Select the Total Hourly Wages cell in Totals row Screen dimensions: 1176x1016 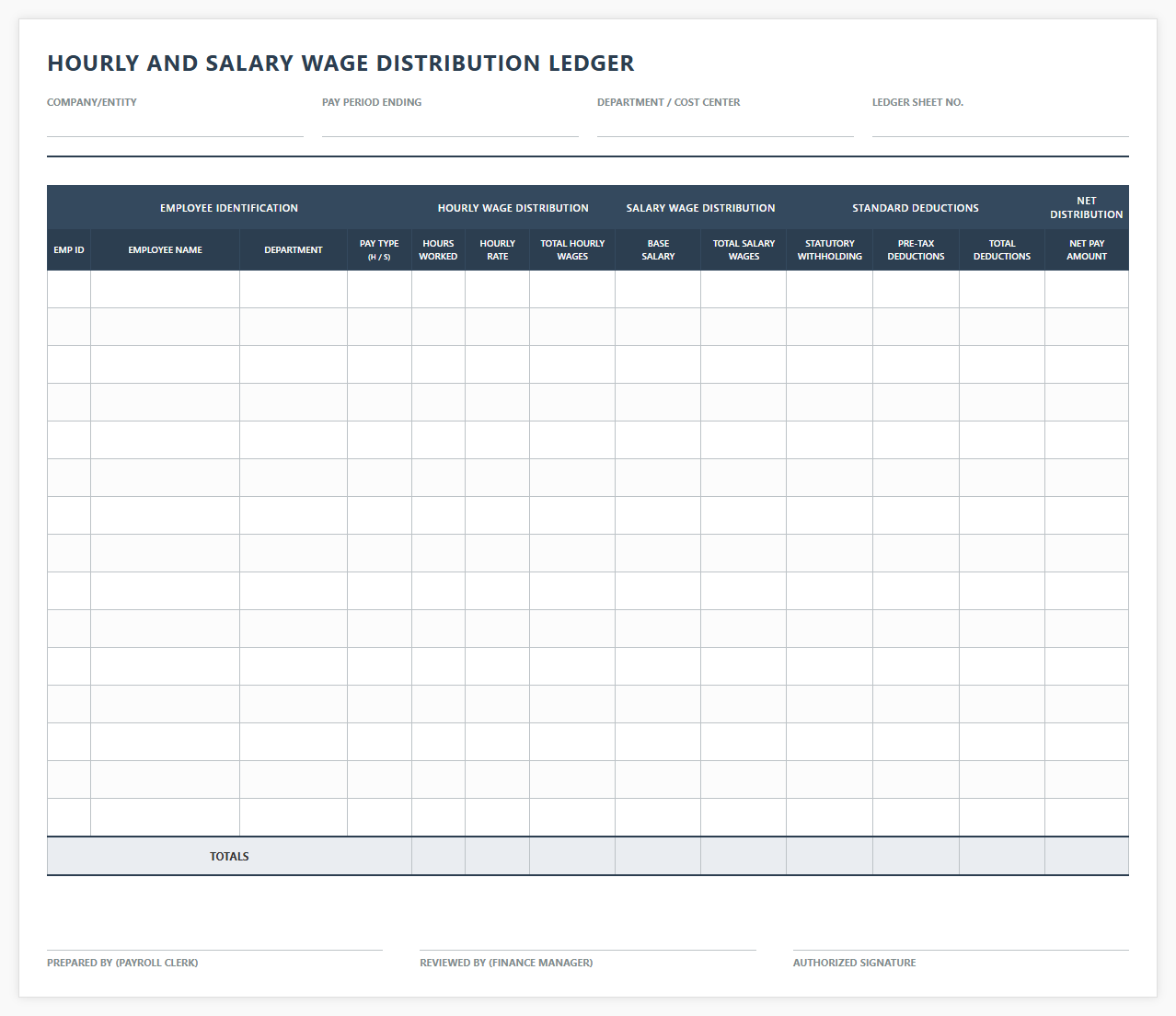[572, 856]
